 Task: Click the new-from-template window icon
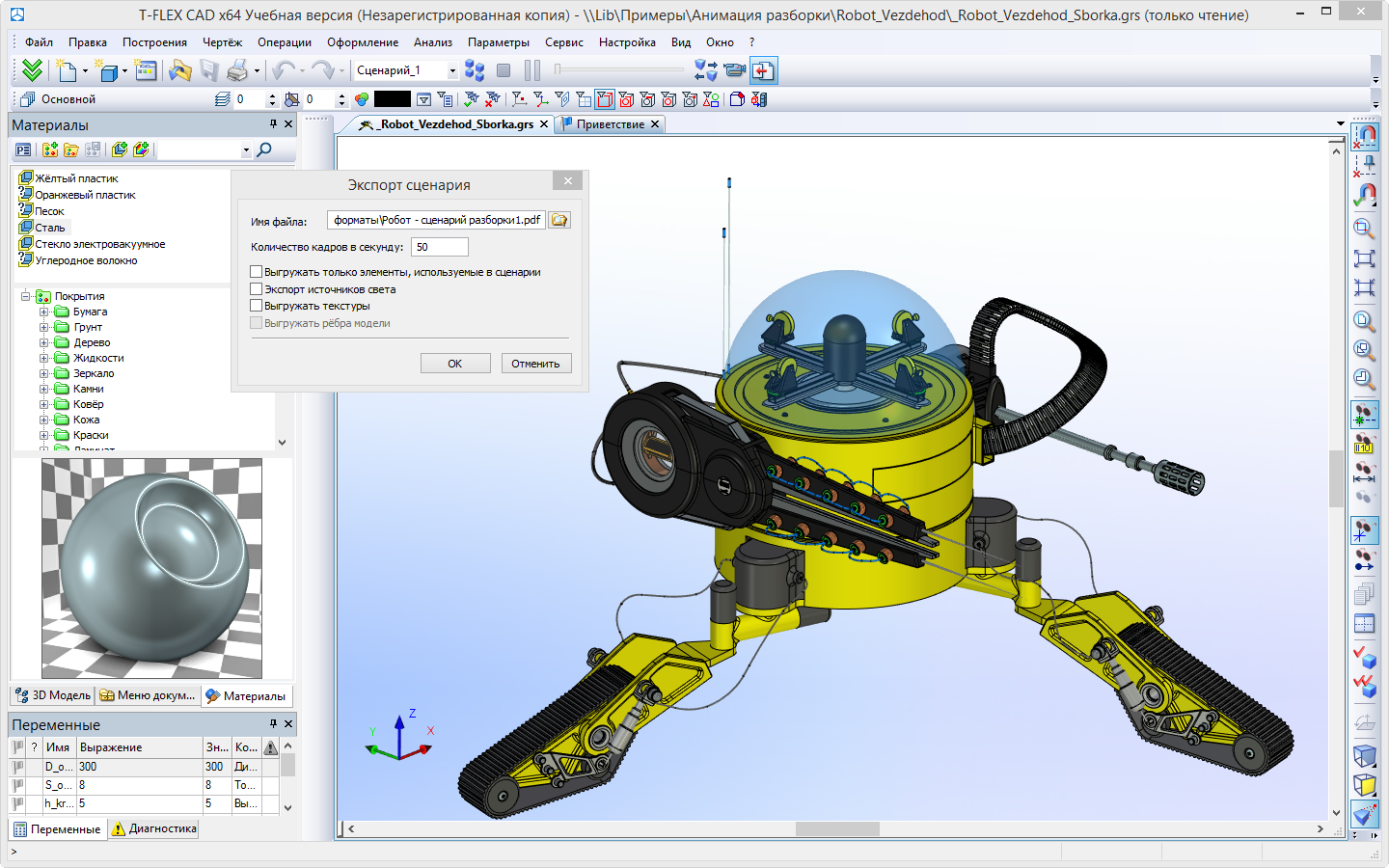pos(146,70)
